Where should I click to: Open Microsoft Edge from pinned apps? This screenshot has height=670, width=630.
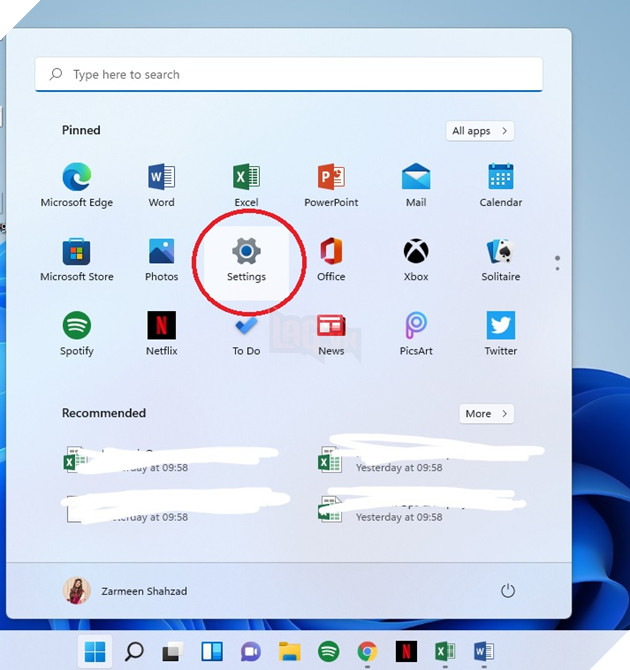(77, 185)
